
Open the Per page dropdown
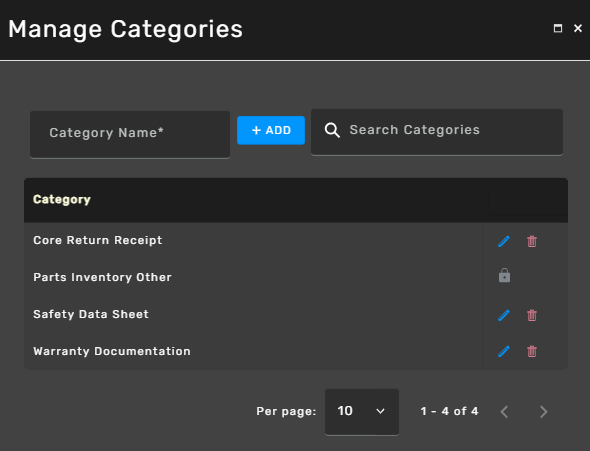point(362,412)
